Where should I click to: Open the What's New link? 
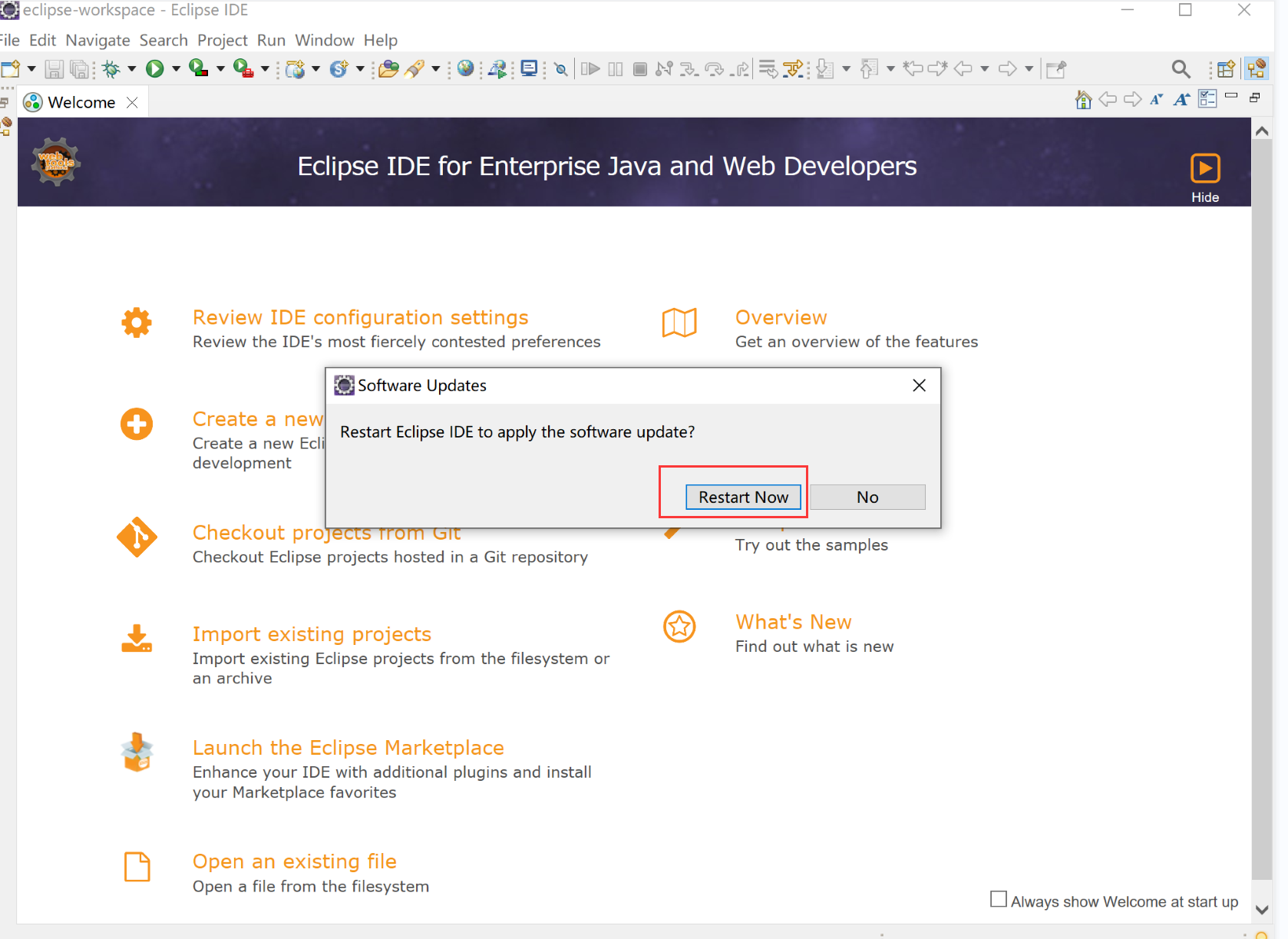pos(794,622)
